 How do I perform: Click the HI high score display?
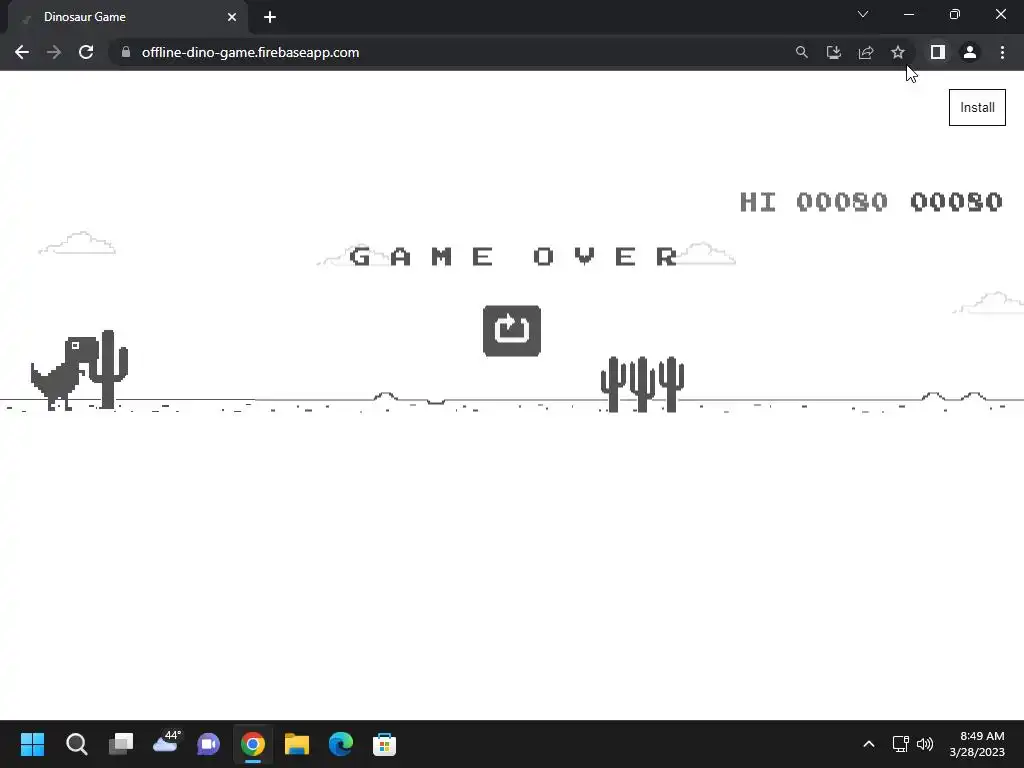click(814, 202)
